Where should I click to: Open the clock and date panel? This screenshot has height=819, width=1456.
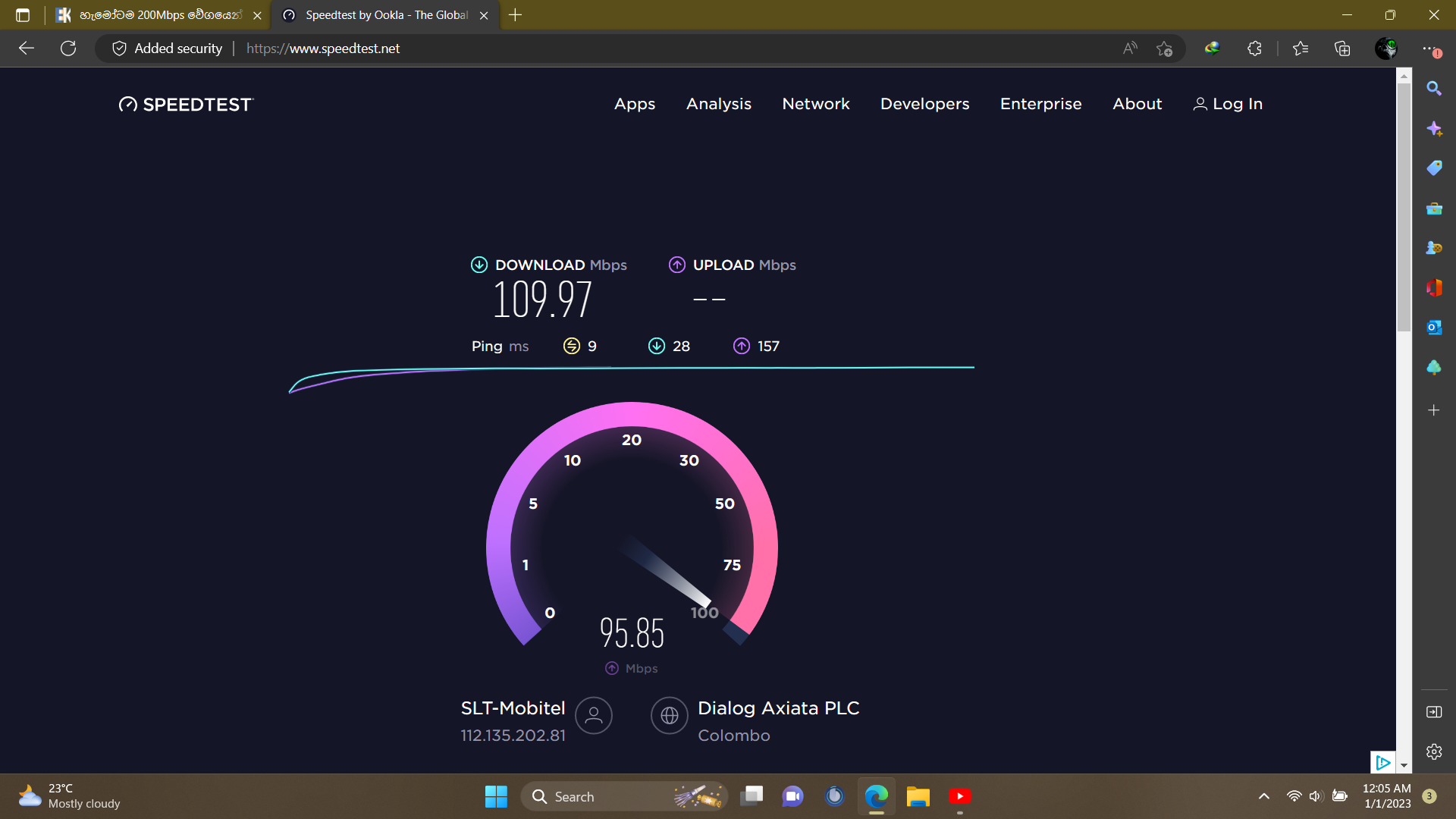(1386, 796)
